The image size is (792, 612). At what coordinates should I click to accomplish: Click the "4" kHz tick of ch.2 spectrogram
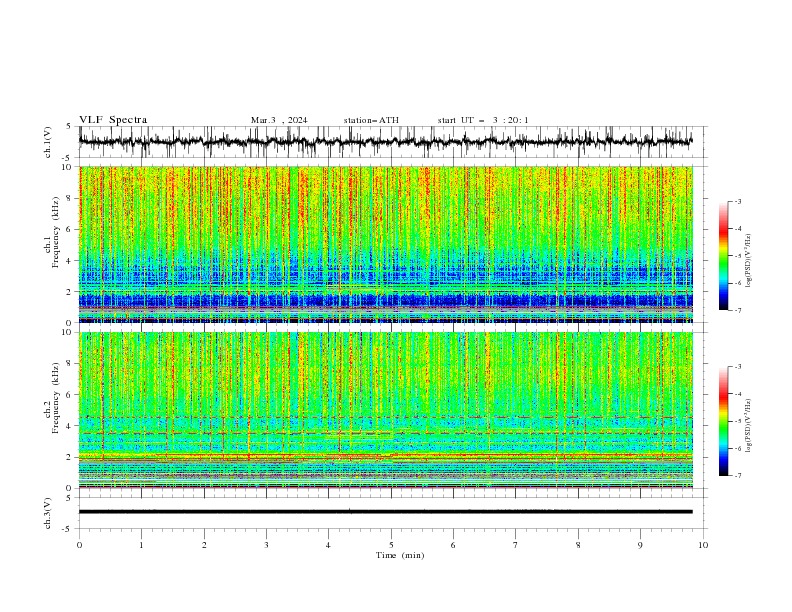[x=70, y=426]
